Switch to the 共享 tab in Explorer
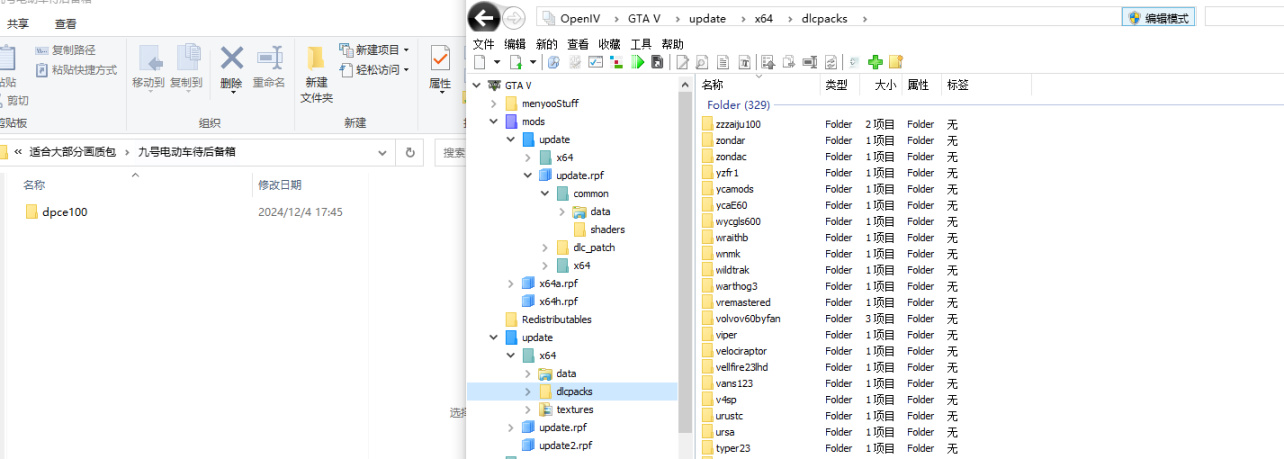The image size is (1284, 459). coord(18,23)
